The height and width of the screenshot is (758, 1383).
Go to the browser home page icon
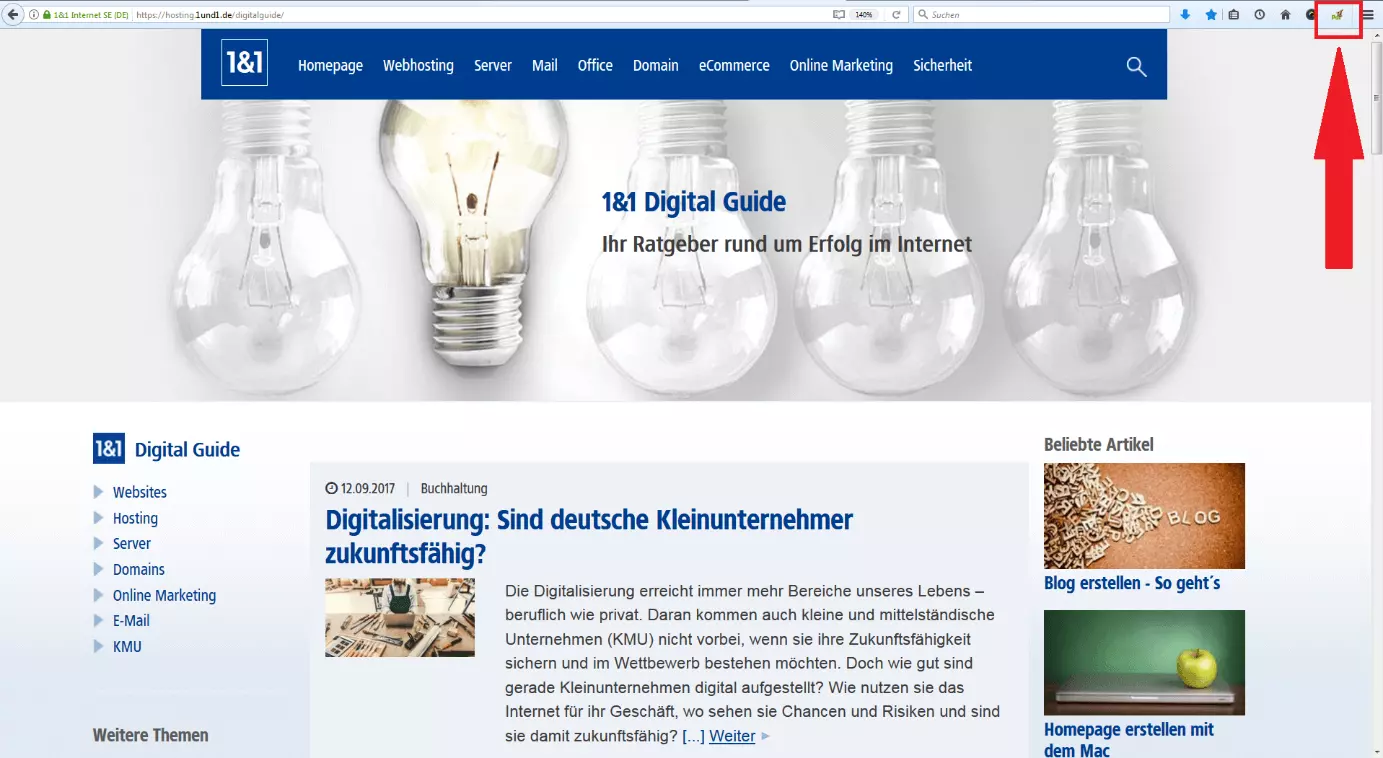[x=1286, y=15]
